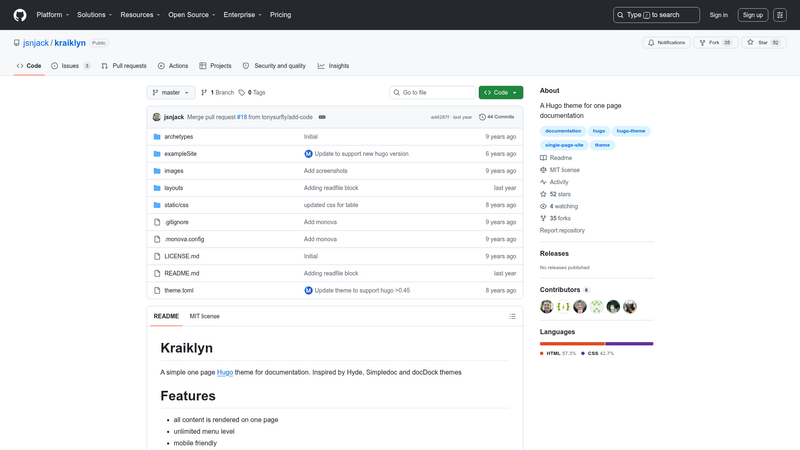Open jsnjack owner profile link

click(x=36, y=43)
